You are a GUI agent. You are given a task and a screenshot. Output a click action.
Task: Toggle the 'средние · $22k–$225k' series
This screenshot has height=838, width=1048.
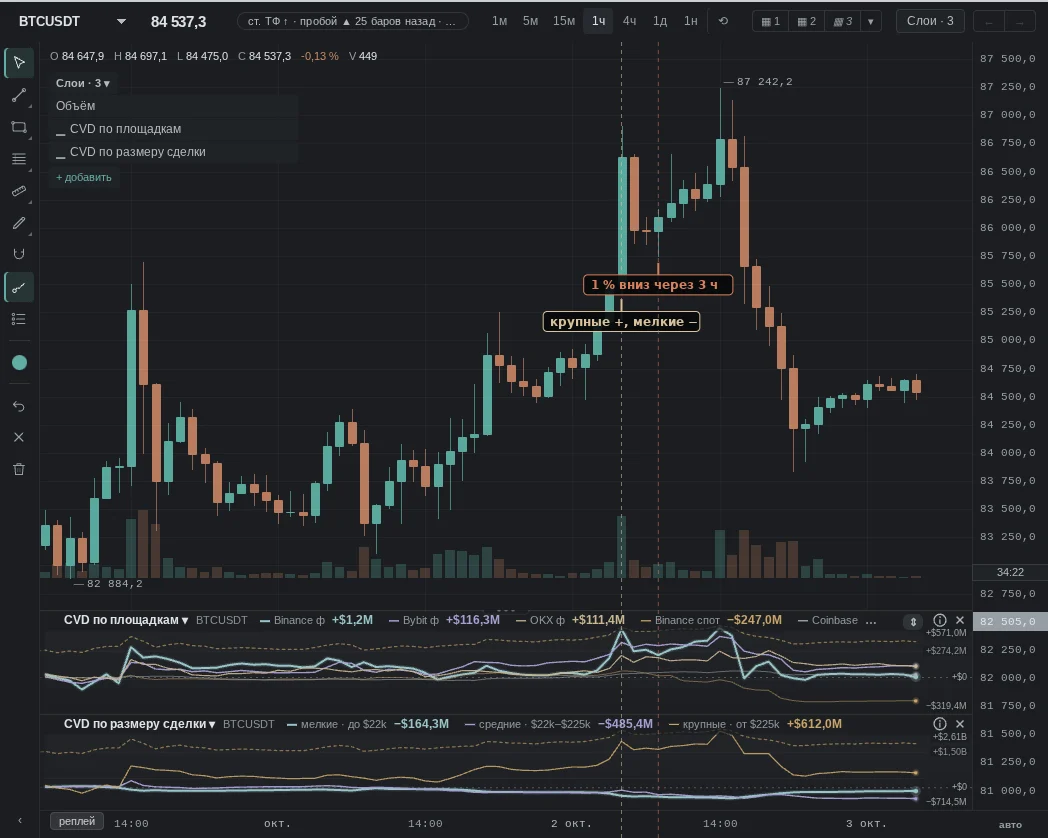[x=558, y=724]
